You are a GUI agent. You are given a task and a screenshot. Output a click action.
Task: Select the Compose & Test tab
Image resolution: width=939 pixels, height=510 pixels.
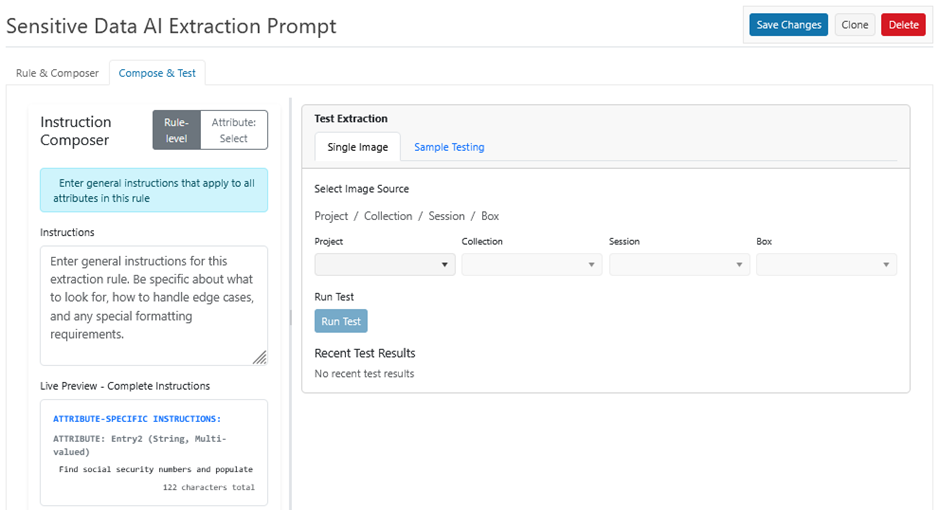(x=157, y=73)
